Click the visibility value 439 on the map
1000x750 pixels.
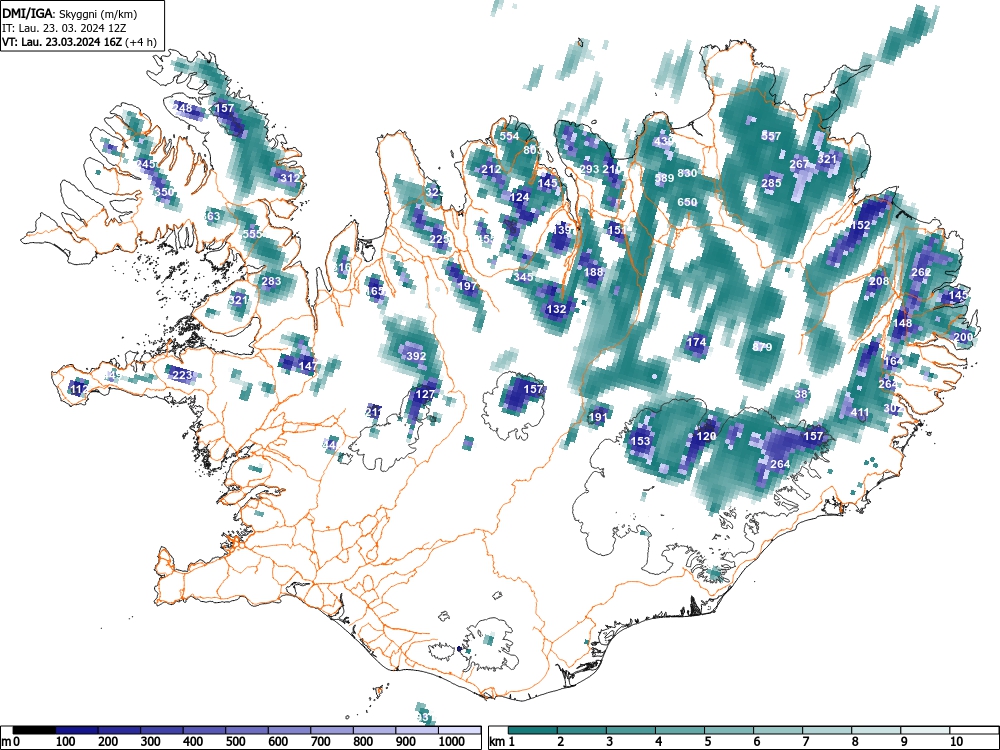663,141
